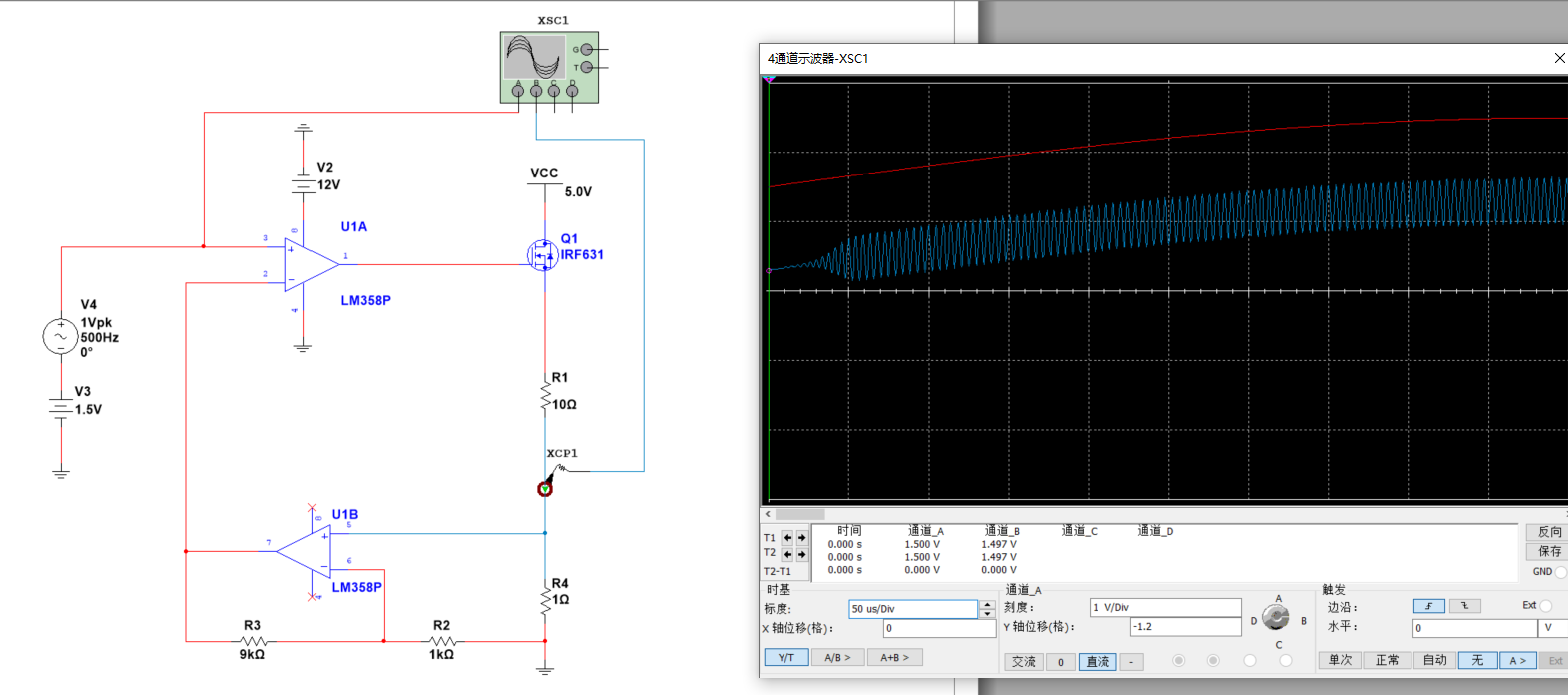Click the T1 cursor marker atop waveform display

coord(769,79)
